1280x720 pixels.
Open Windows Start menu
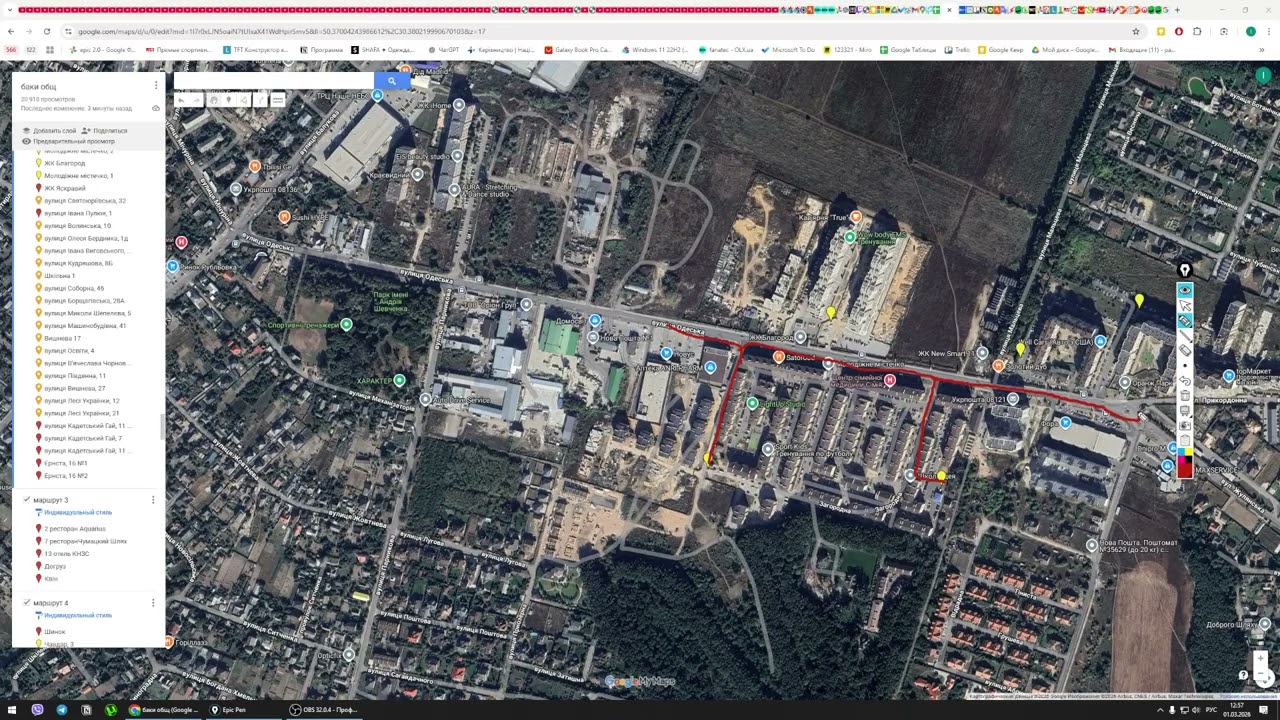[12, 710]
